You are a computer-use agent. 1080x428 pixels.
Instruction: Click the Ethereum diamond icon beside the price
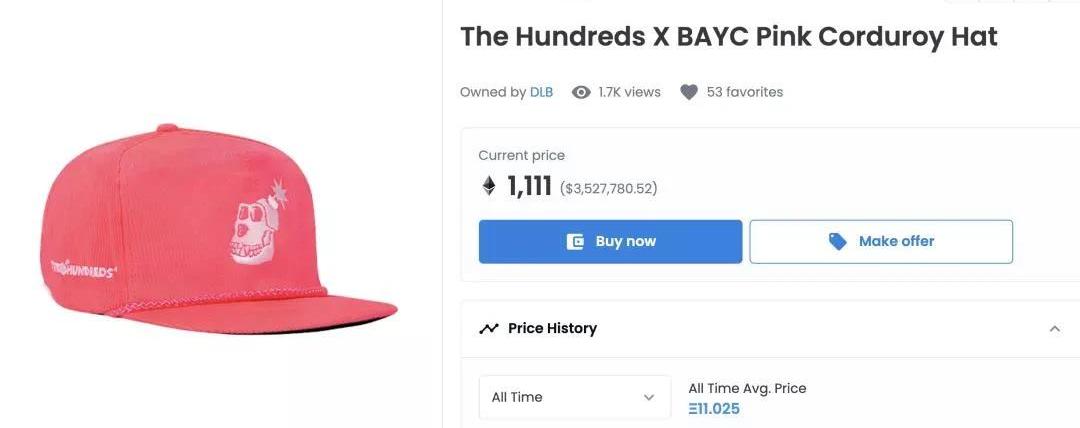pyautogui.click(x=489, y=186)
